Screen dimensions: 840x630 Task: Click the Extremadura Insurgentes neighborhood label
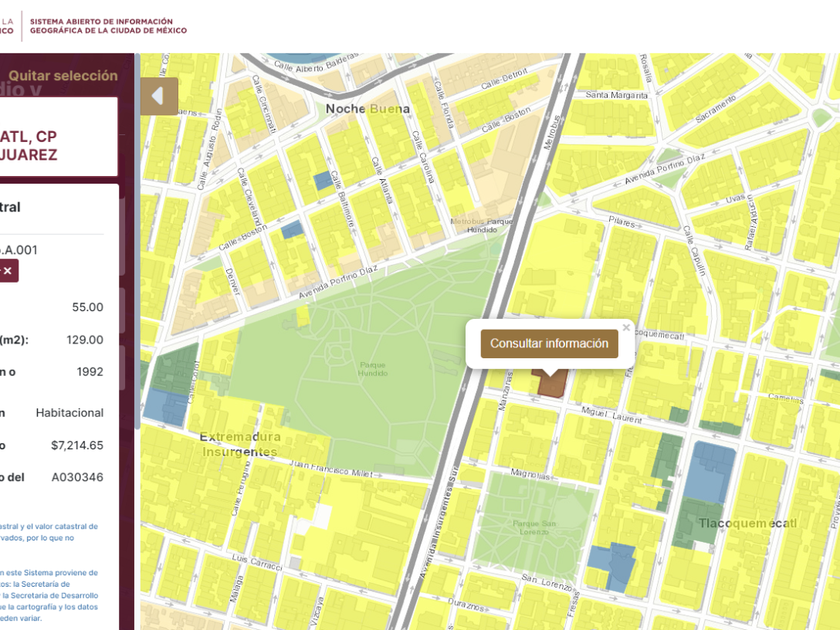point(238,444)
